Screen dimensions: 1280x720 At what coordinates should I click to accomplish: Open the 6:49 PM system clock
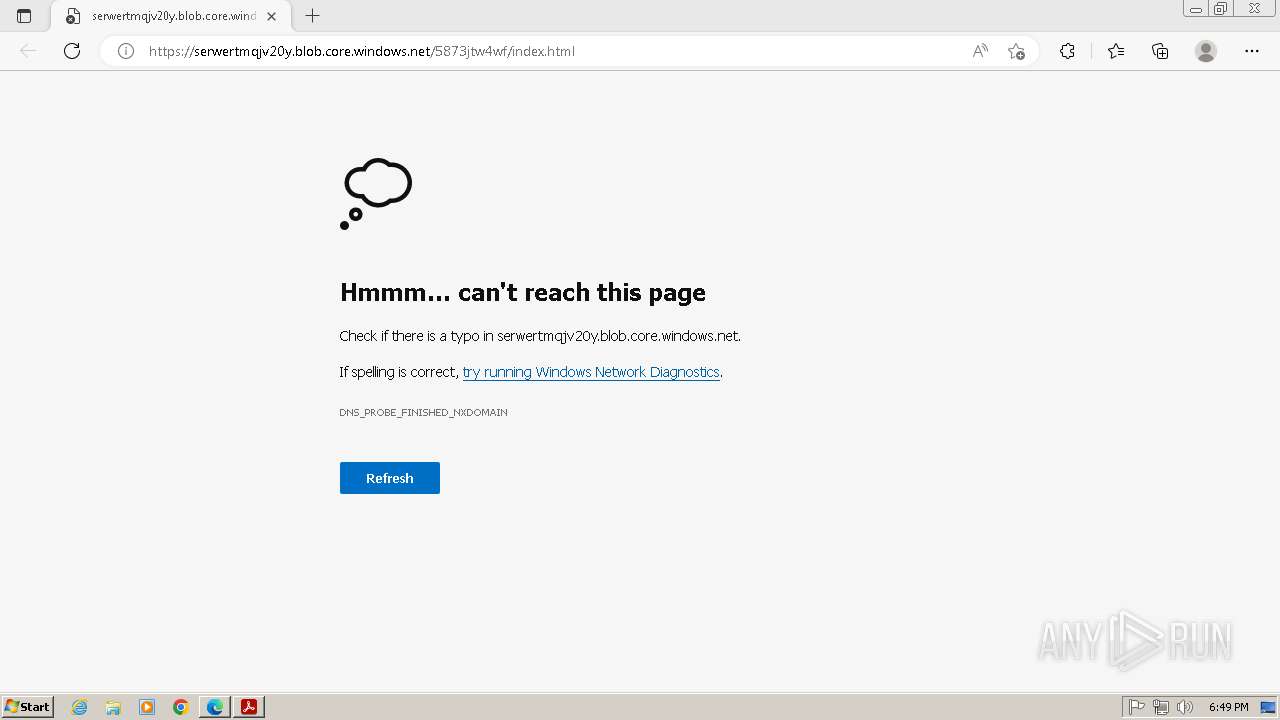click(x=1228, y=707)
